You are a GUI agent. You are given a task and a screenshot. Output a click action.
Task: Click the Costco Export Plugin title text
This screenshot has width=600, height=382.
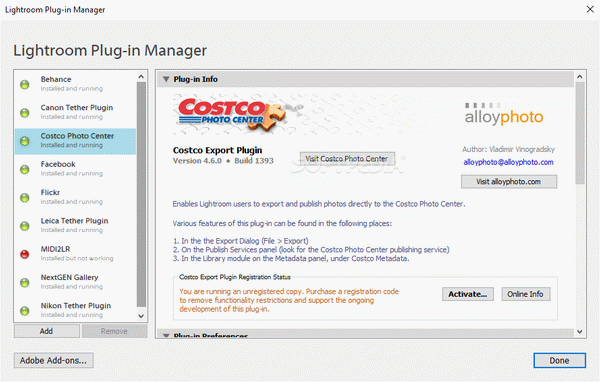[x=217, y=150]
